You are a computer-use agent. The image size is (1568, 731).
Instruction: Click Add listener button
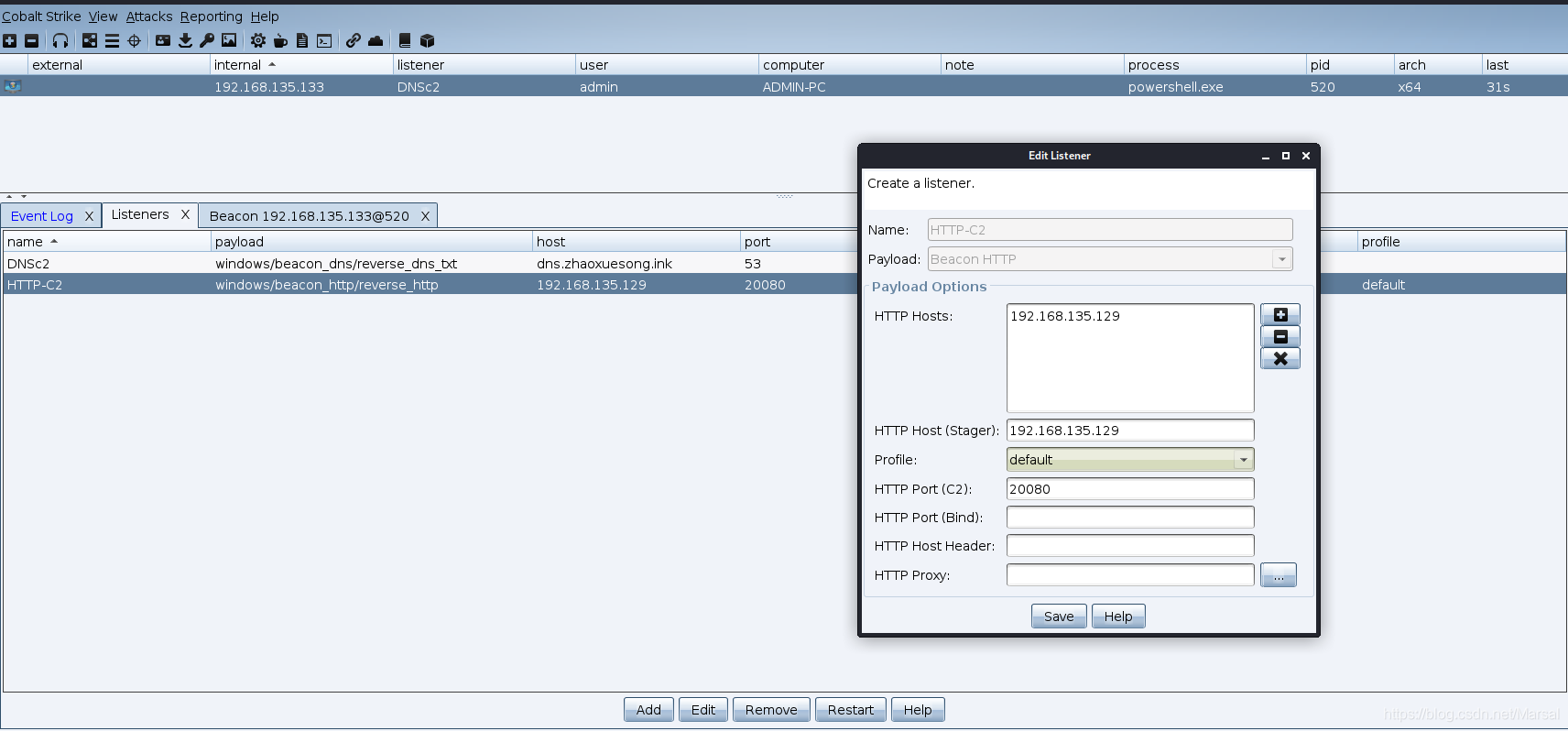tap(648, 710)
